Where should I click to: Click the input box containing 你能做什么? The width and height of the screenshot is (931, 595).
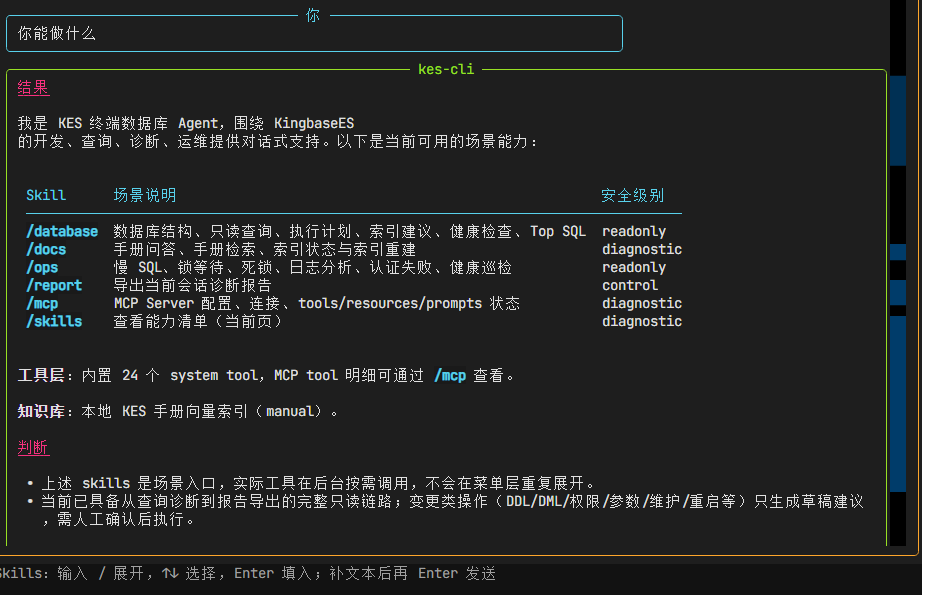pos(314,34)
